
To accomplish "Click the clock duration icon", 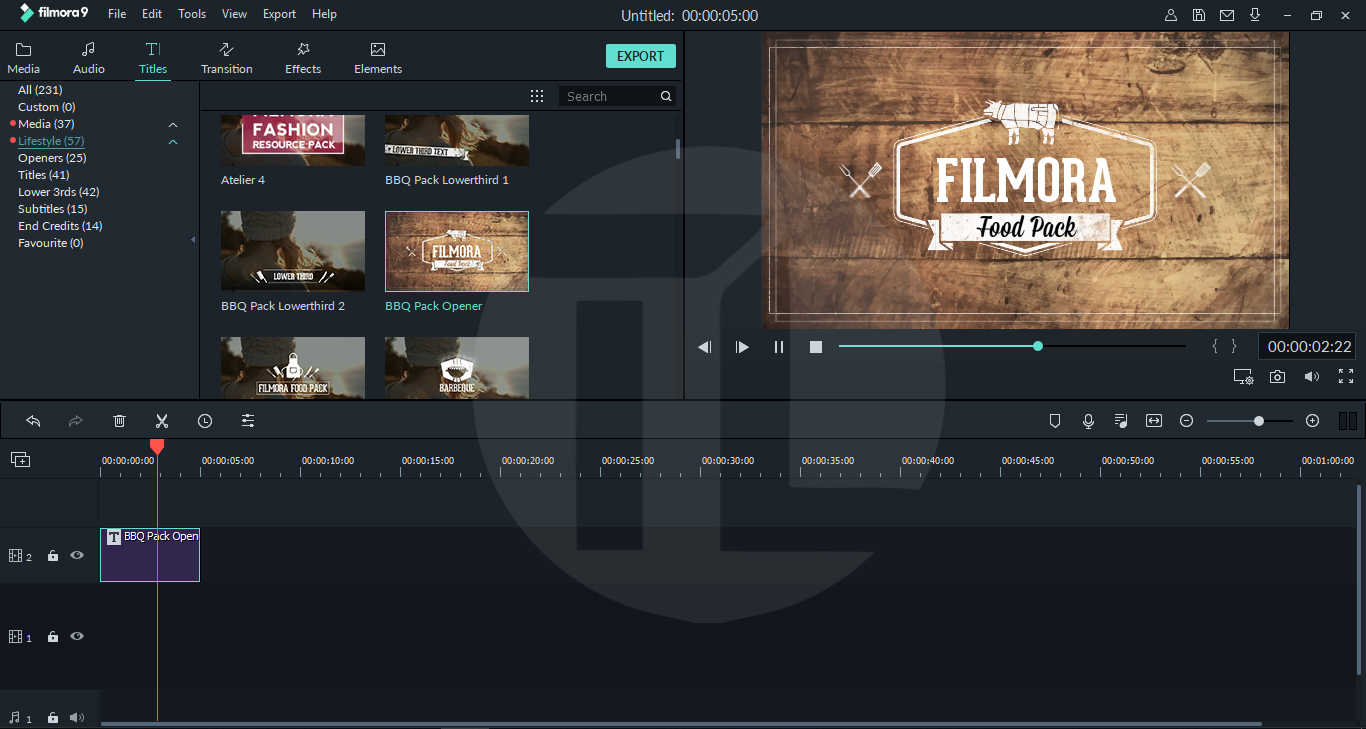I will (x=205, y=421).
